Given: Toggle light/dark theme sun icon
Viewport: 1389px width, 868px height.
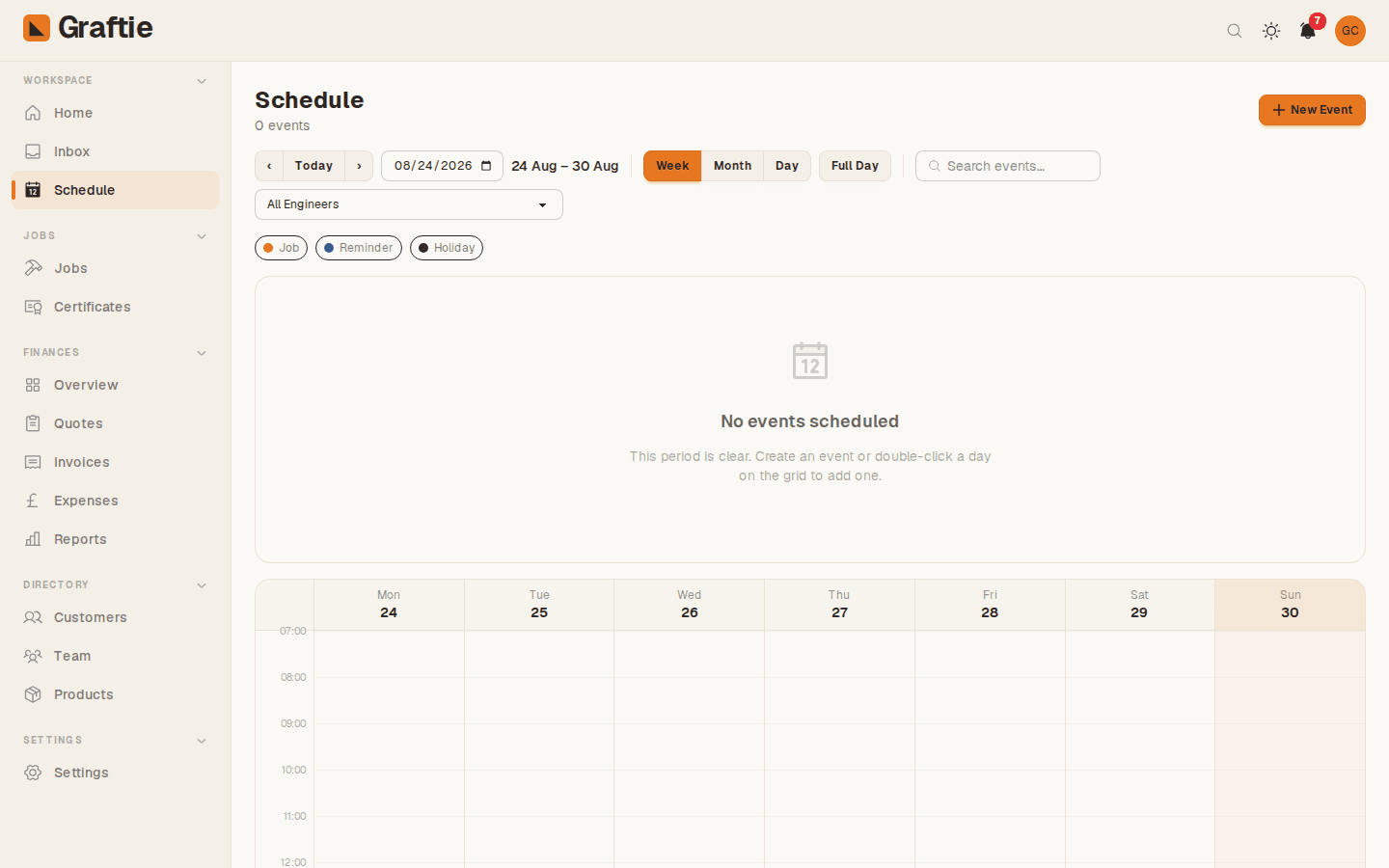Looking at the screenshot, I should 1271,31.
